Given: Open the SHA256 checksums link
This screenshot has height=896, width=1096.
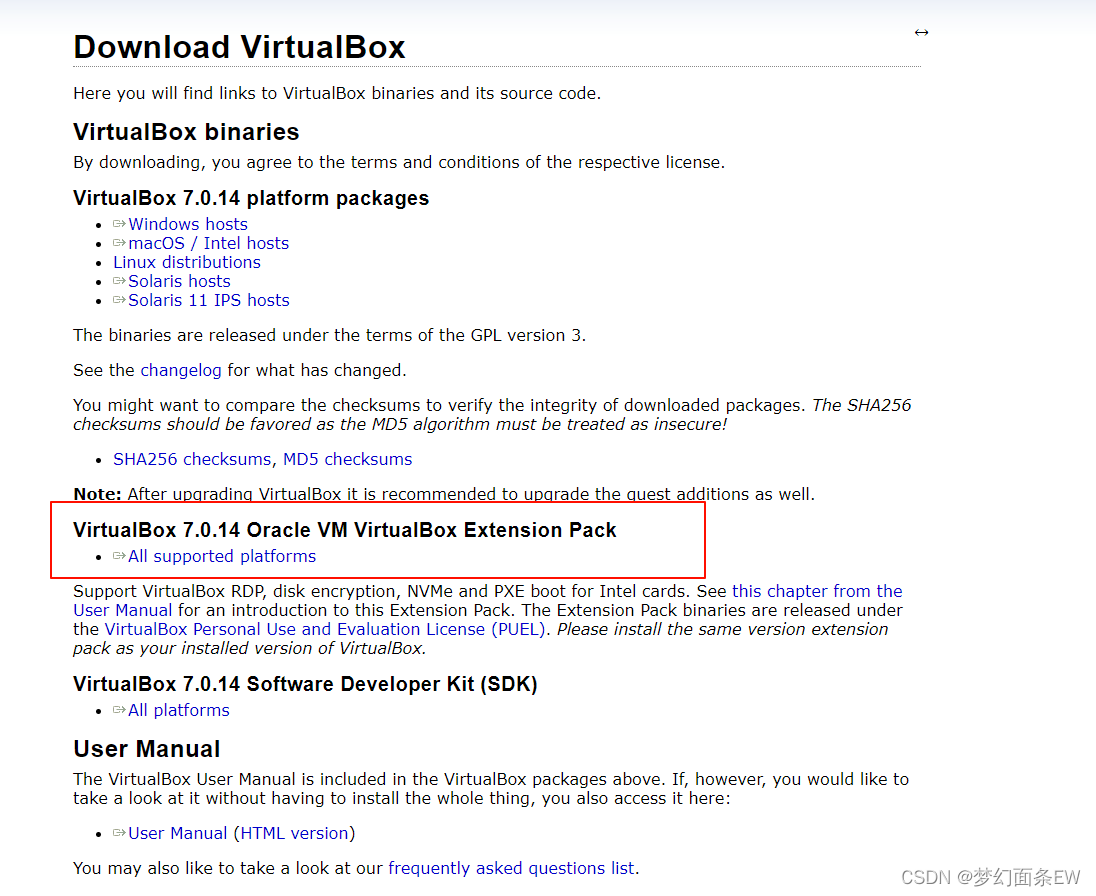Looking at the screenshot, I should click(x=192, y=459).
